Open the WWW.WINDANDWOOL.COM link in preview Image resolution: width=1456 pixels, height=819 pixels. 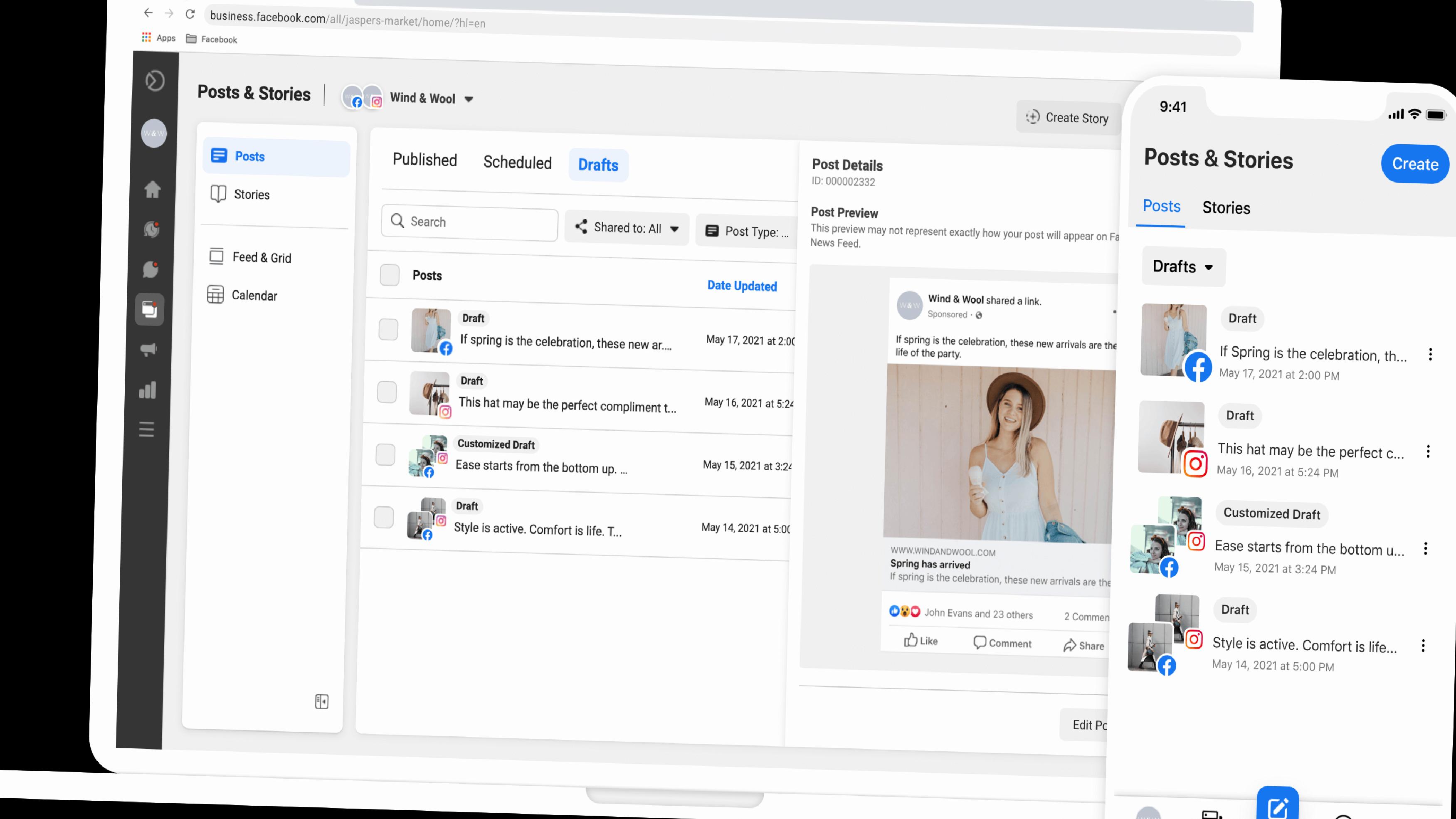click(x=943, y=552)
